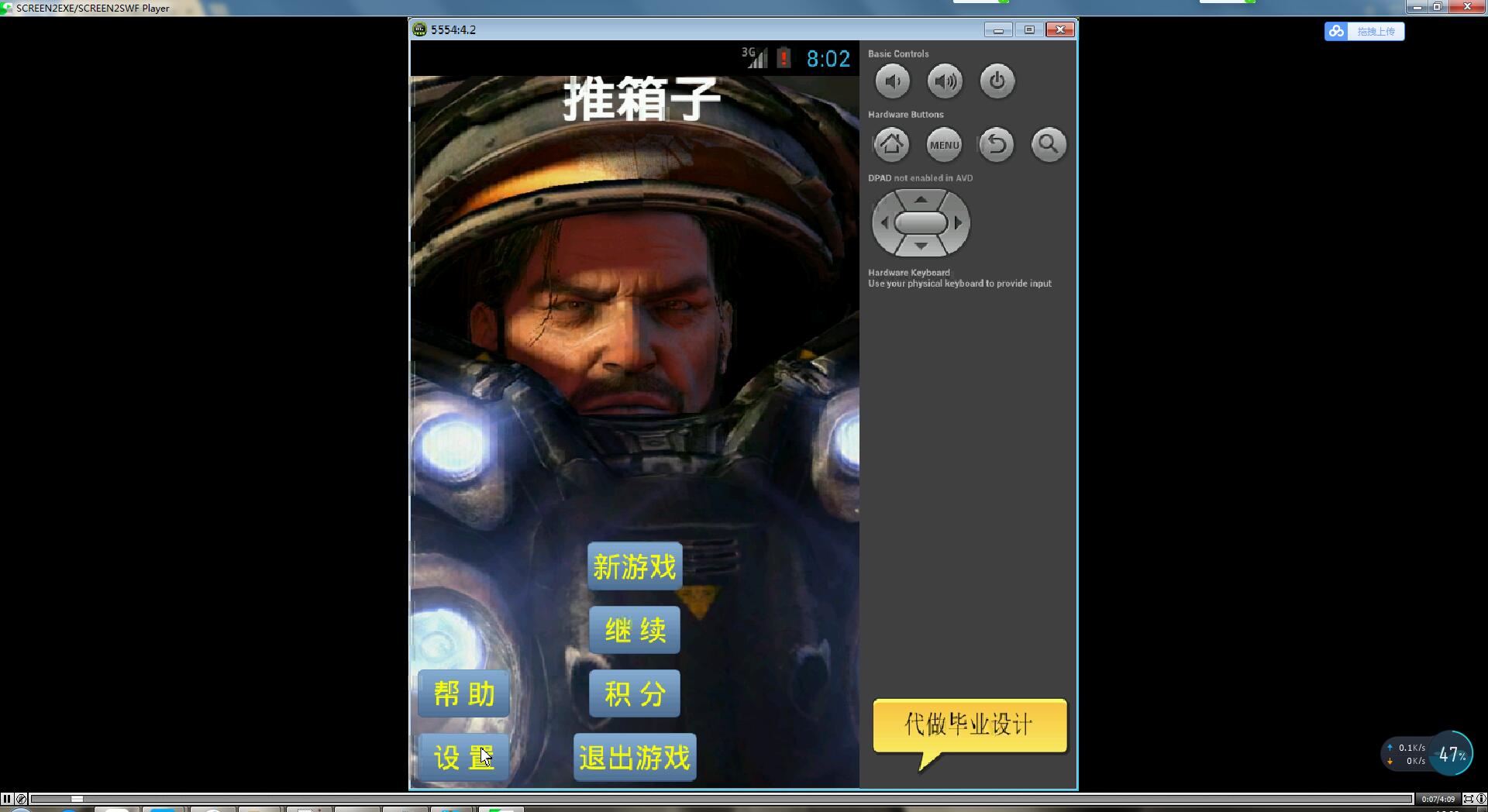Maximize the 5554:4.2 emulator window
The height and width of the screenshot is (812, 1488).
[1029, 30]
